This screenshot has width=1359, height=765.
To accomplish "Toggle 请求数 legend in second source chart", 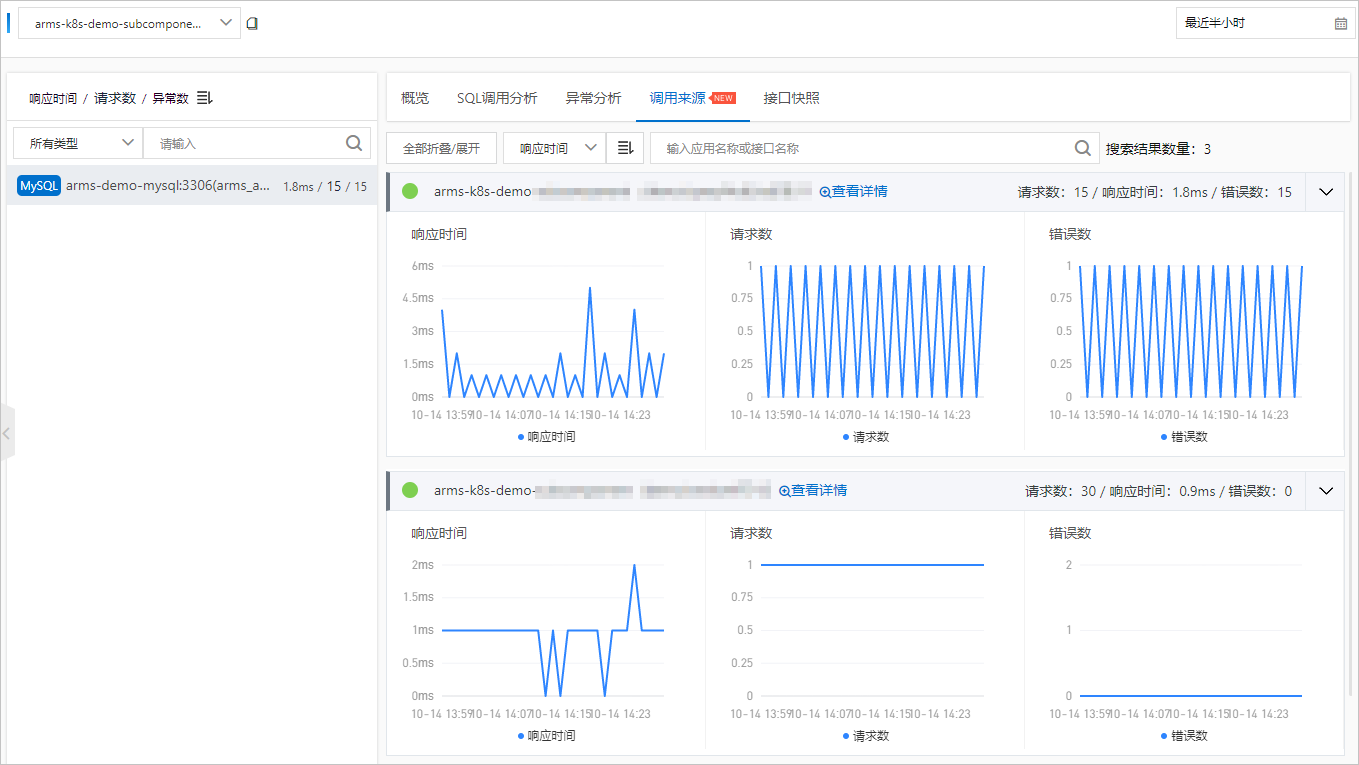I will [865, 735].
